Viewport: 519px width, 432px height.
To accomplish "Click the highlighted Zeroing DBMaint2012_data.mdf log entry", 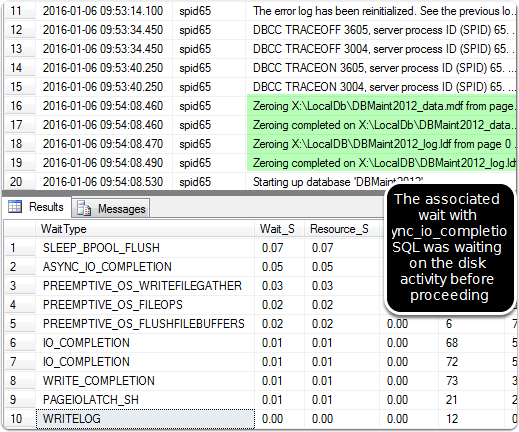I will pyautogui.click(x=382, y=106).
